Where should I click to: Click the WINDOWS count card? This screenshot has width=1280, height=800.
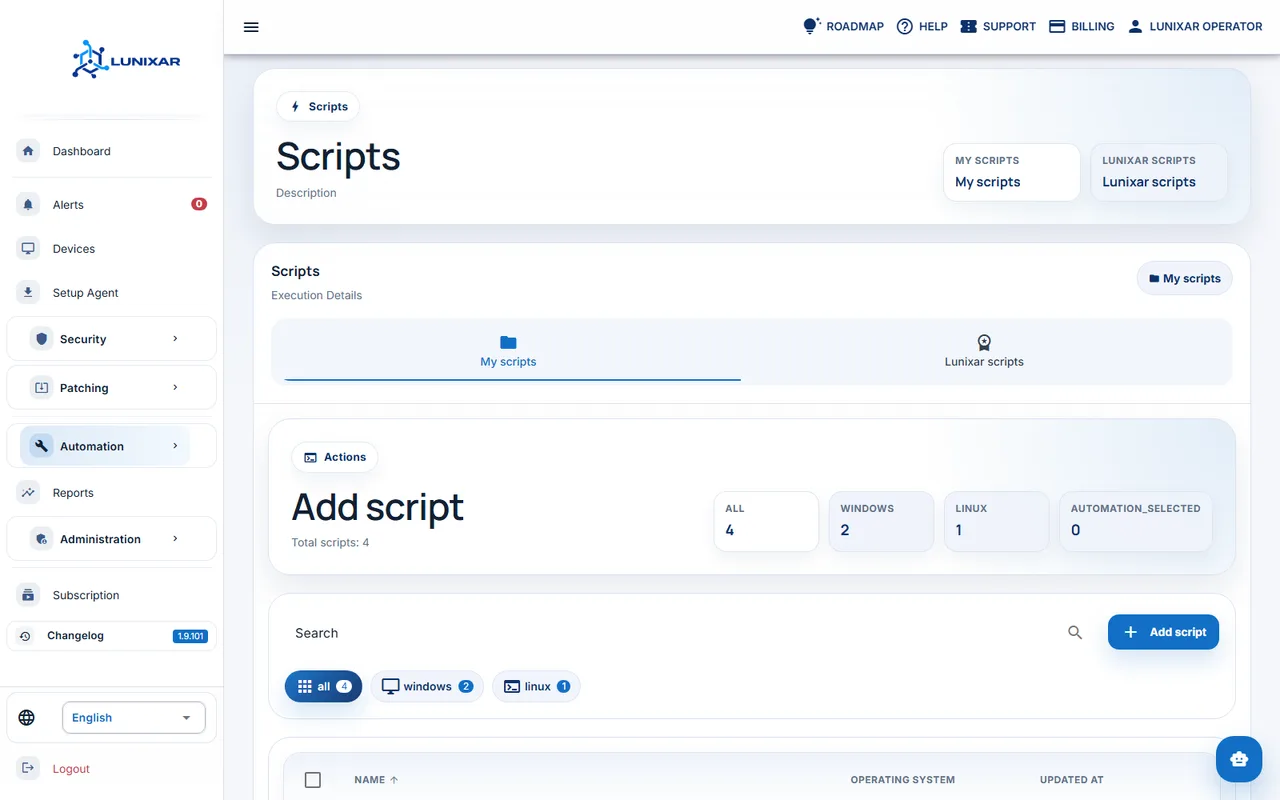pos(881,521)
